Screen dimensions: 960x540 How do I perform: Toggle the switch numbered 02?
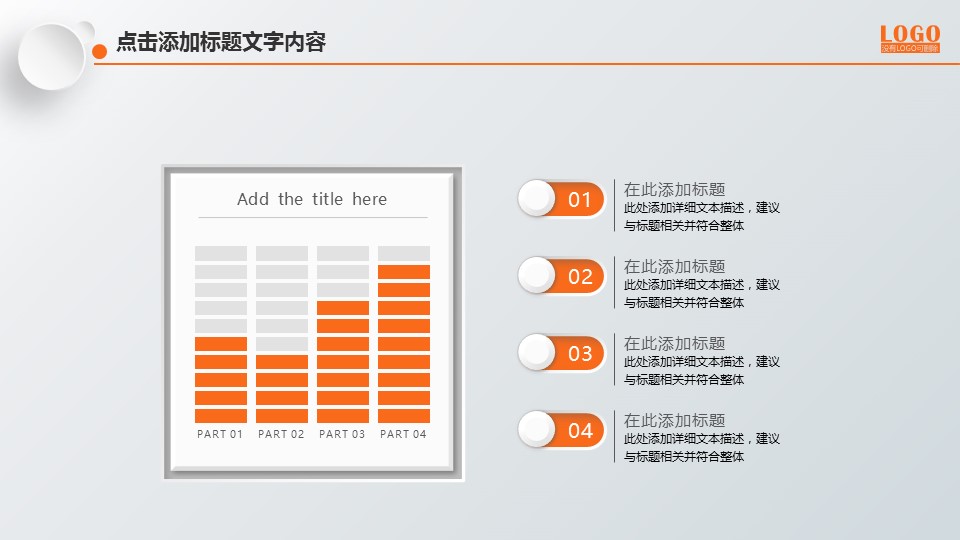coord(561,276)
